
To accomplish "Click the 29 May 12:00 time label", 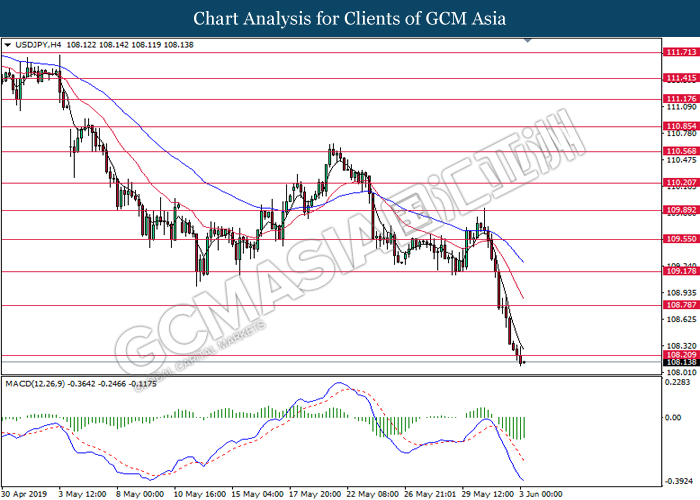I will click(x=488, y=494).
